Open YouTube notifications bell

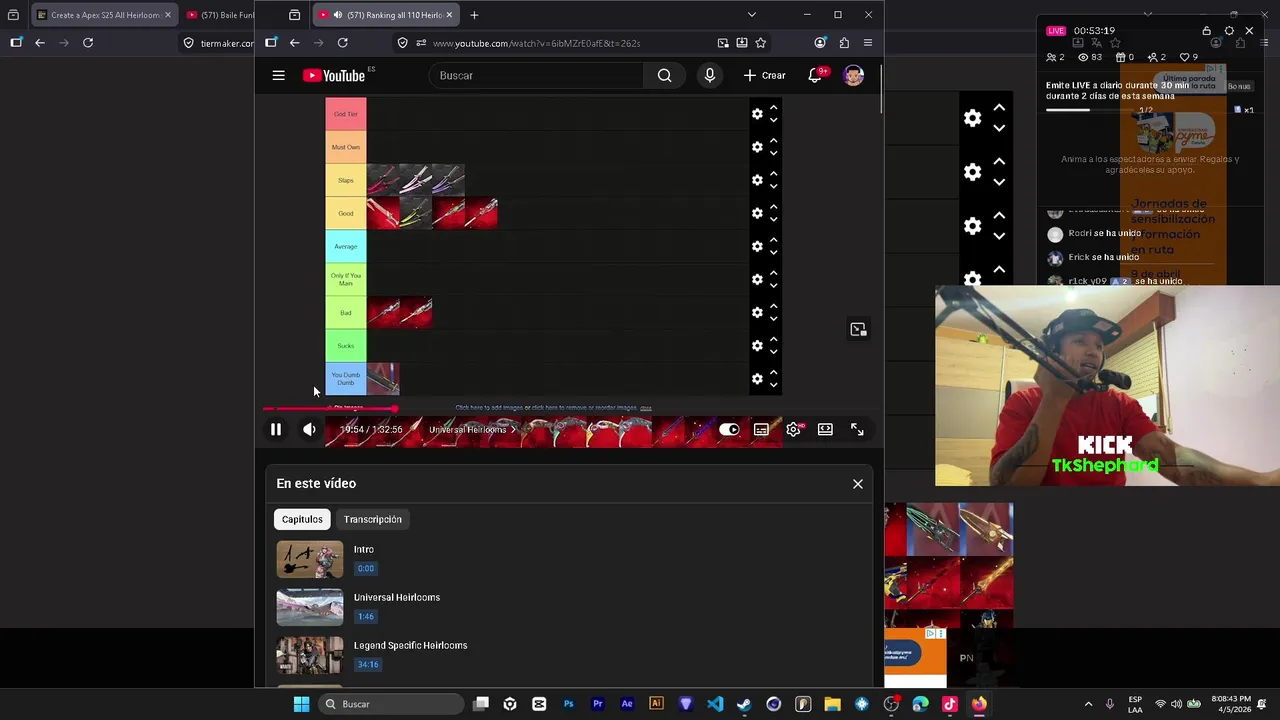tap(815, 75)
